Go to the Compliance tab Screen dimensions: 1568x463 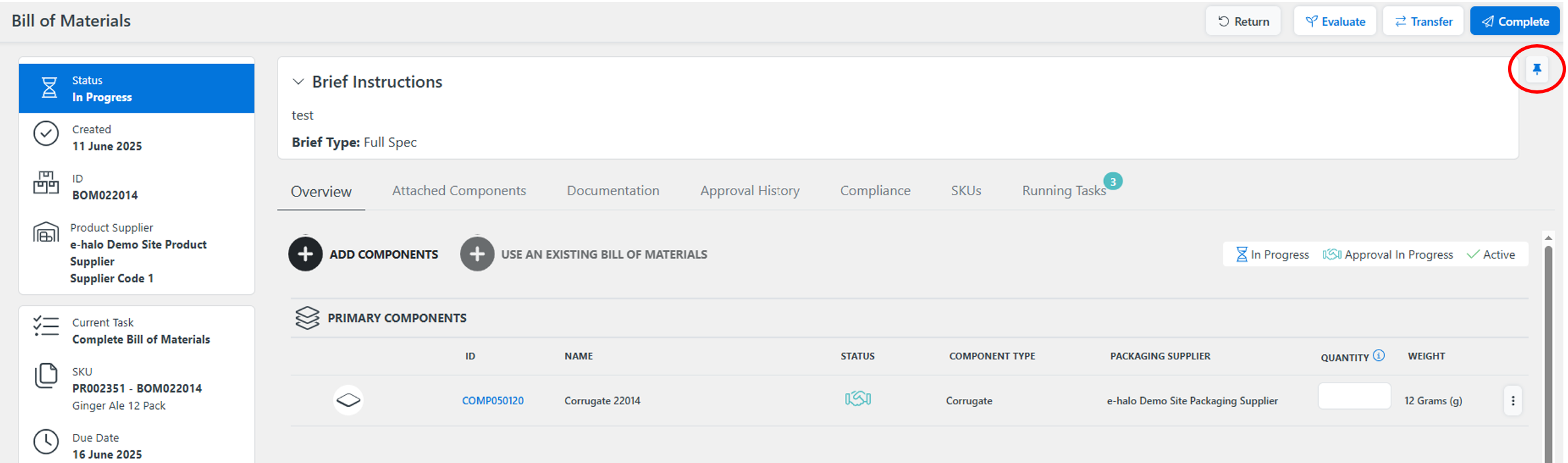[875, 191]
